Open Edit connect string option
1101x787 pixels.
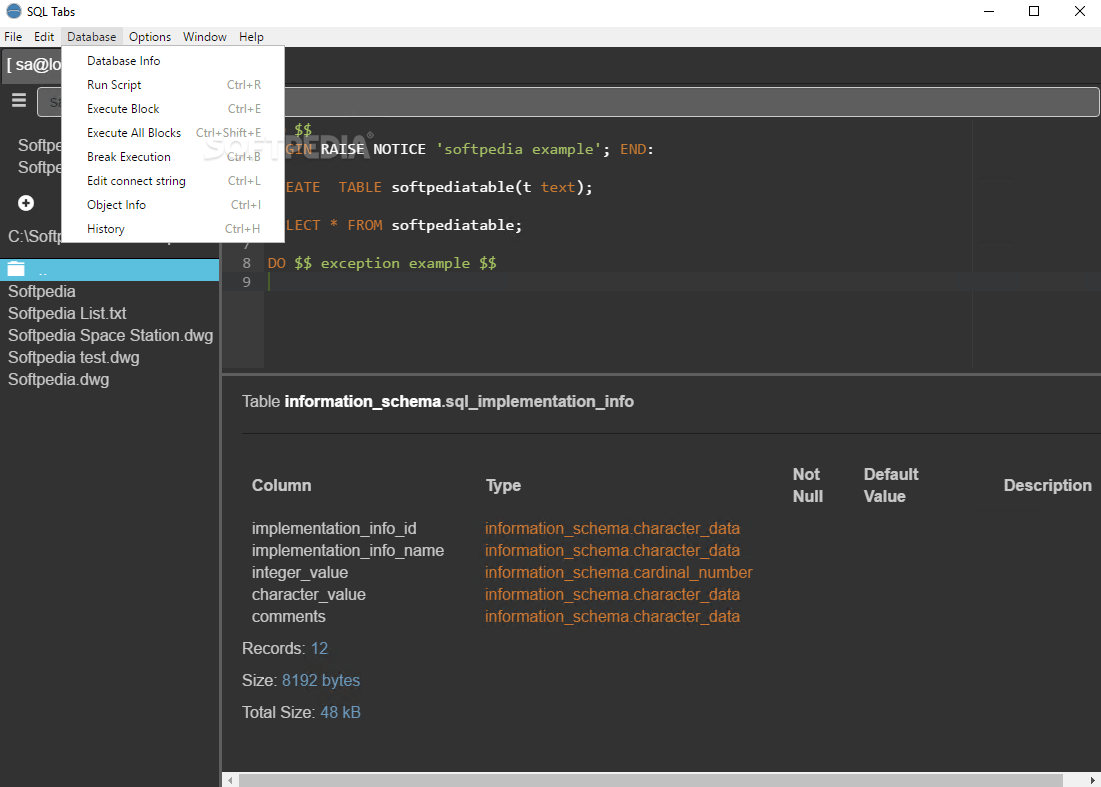pos(136,181)
